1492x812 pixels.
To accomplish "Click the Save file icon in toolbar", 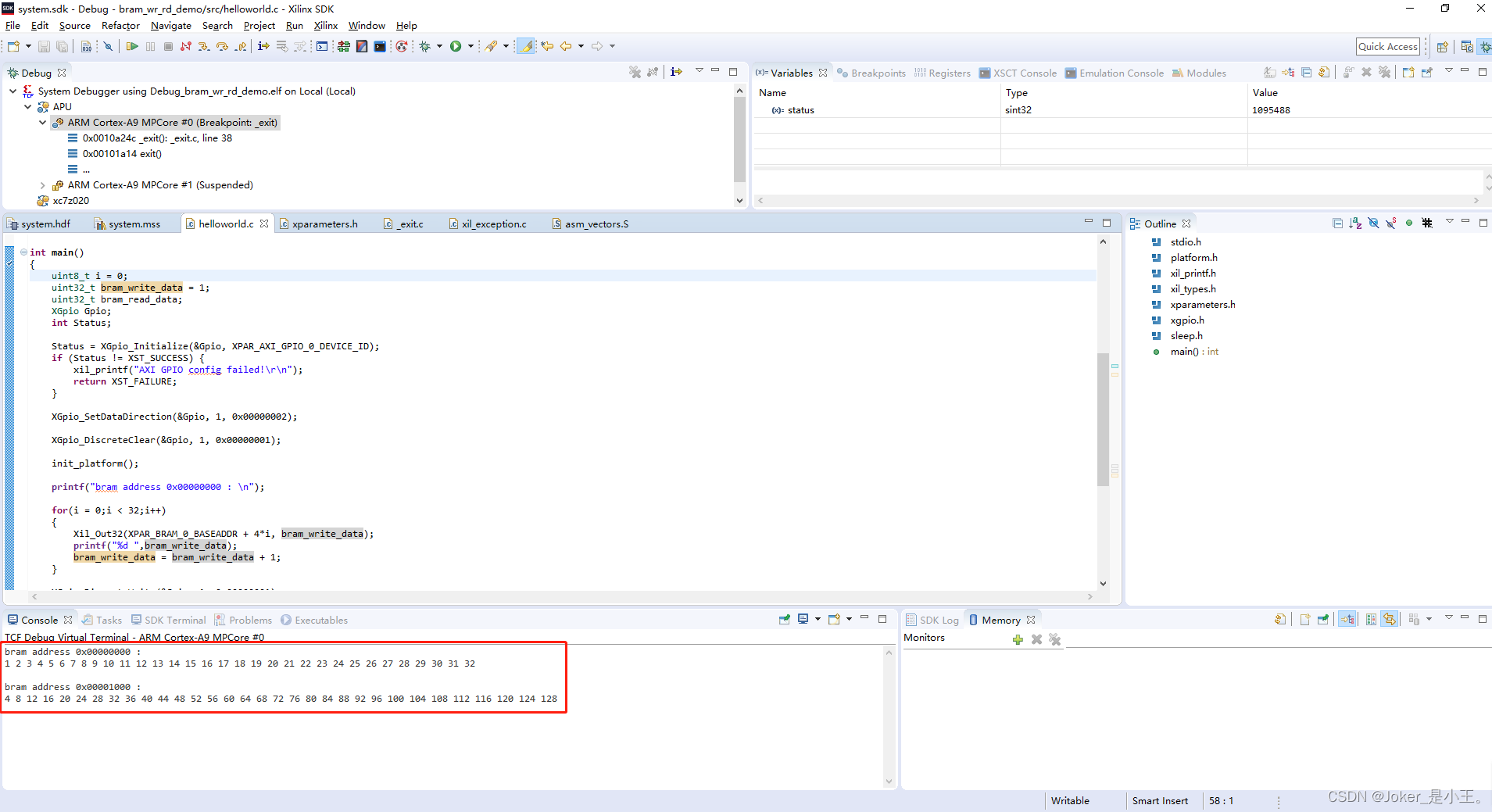I will (x=44, y=46).
